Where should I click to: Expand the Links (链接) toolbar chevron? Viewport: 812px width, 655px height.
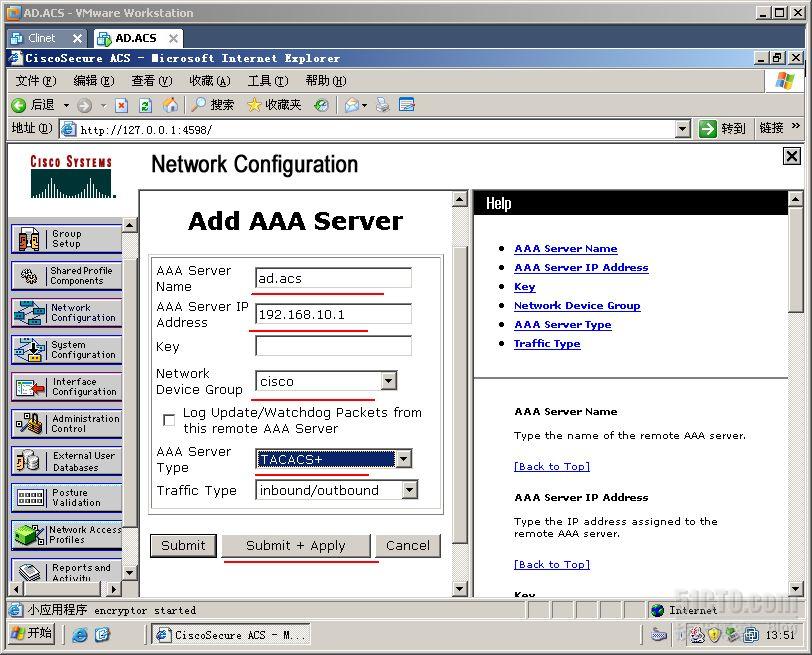tap(795, 126)
